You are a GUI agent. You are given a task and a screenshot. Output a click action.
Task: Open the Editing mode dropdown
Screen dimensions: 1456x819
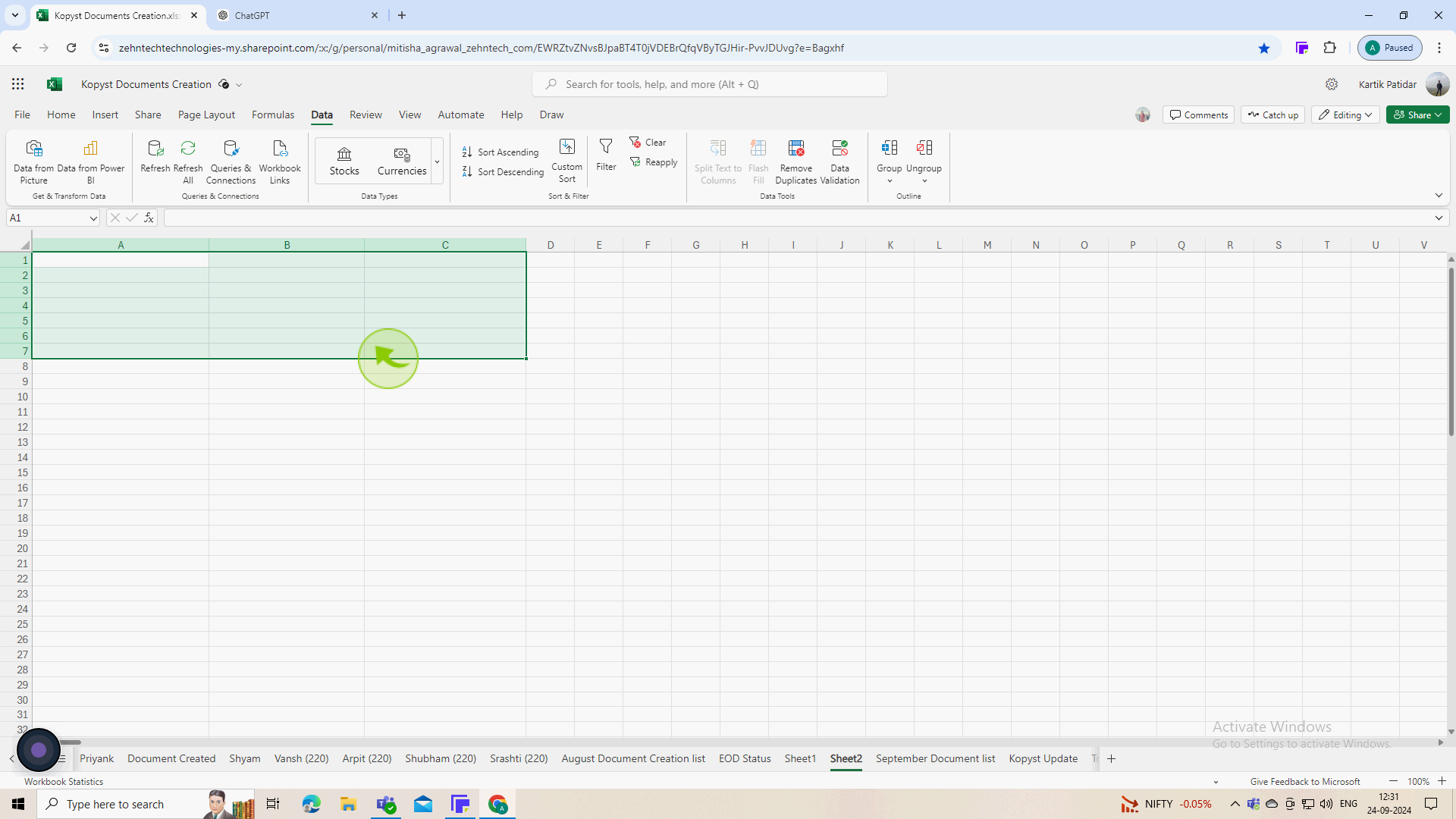click(x=1346, y=115)
